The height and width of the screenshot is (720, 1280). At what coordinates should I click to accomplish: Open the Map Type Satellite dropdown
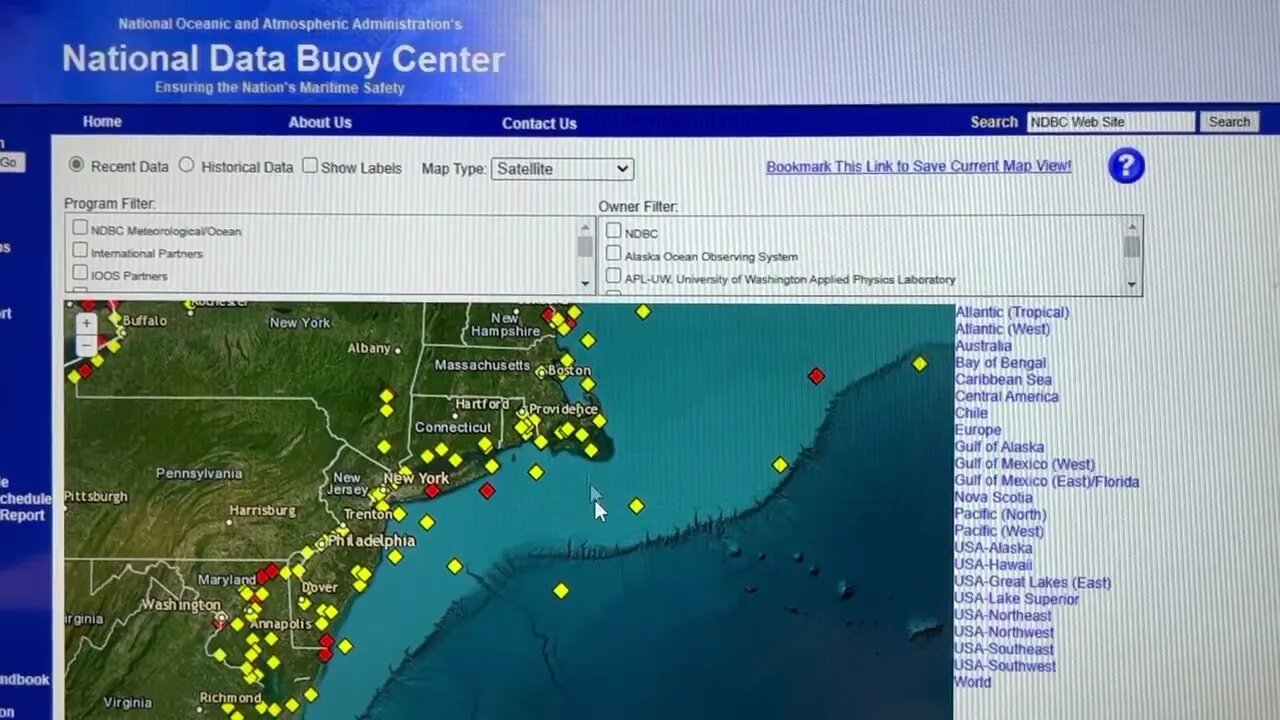tap(562, 169)
